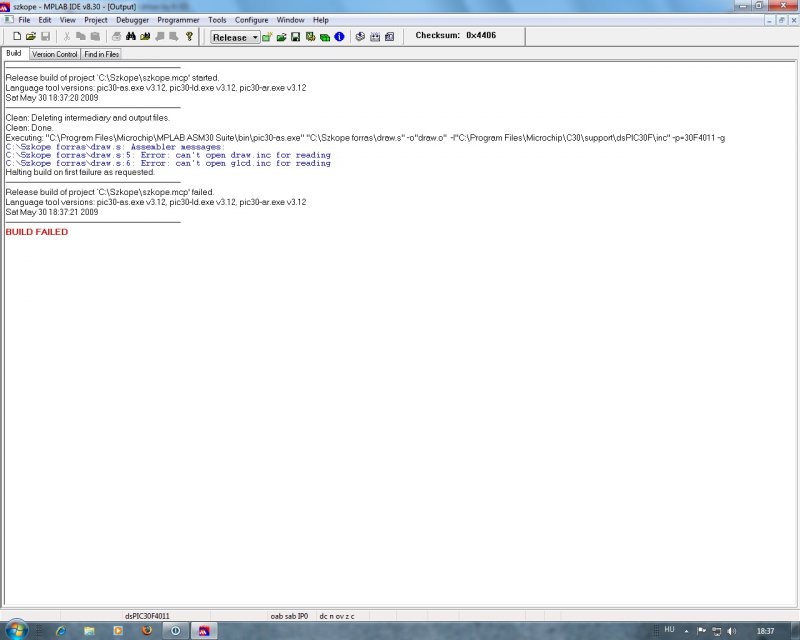
Task: Open the Programmer menu
Action: point(178,20)
